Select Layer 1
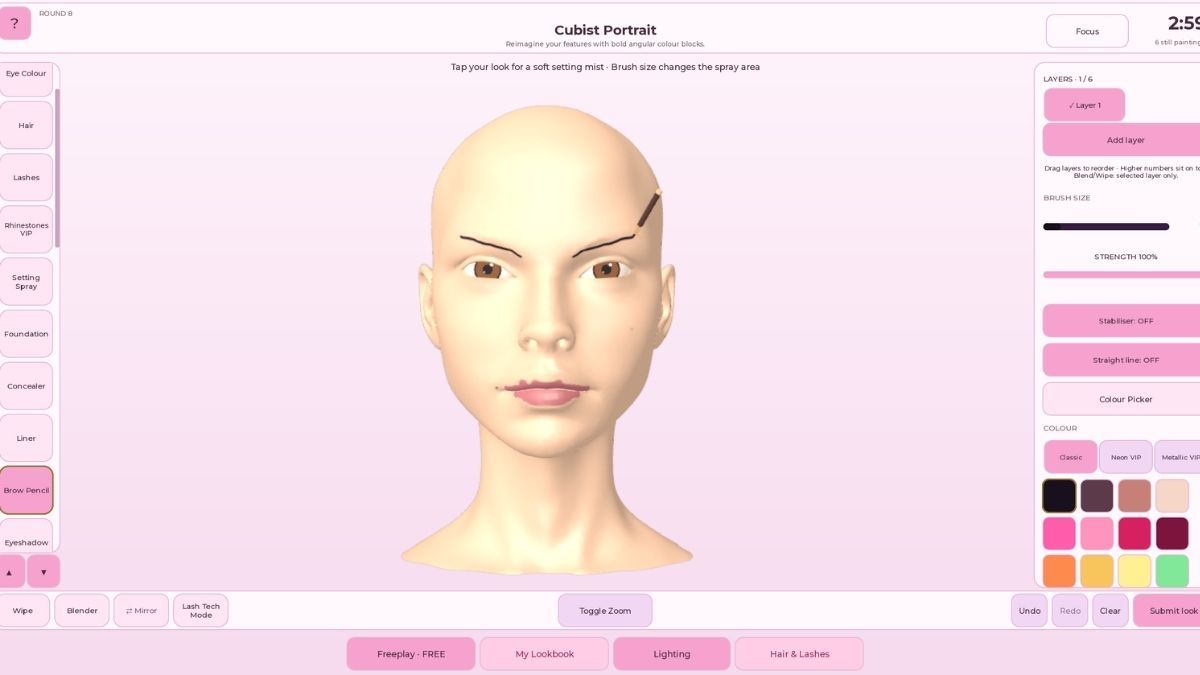The height and width of the screenshot is (675, 1200). 1084,105
